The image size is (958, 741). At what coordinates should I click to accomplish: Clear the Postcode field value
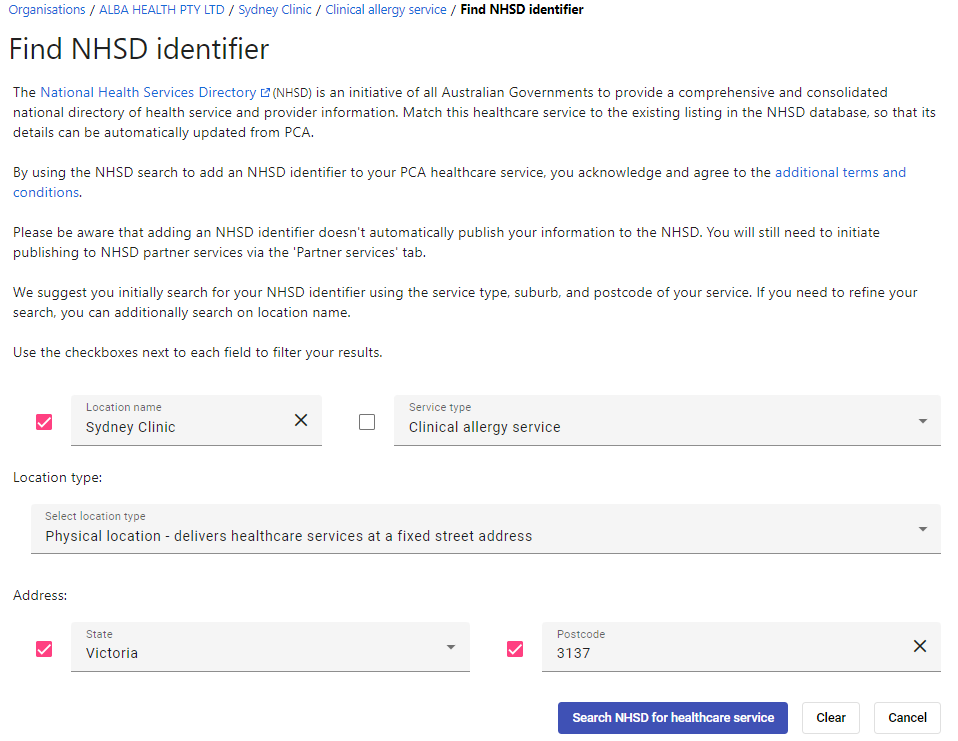(920, 646)
